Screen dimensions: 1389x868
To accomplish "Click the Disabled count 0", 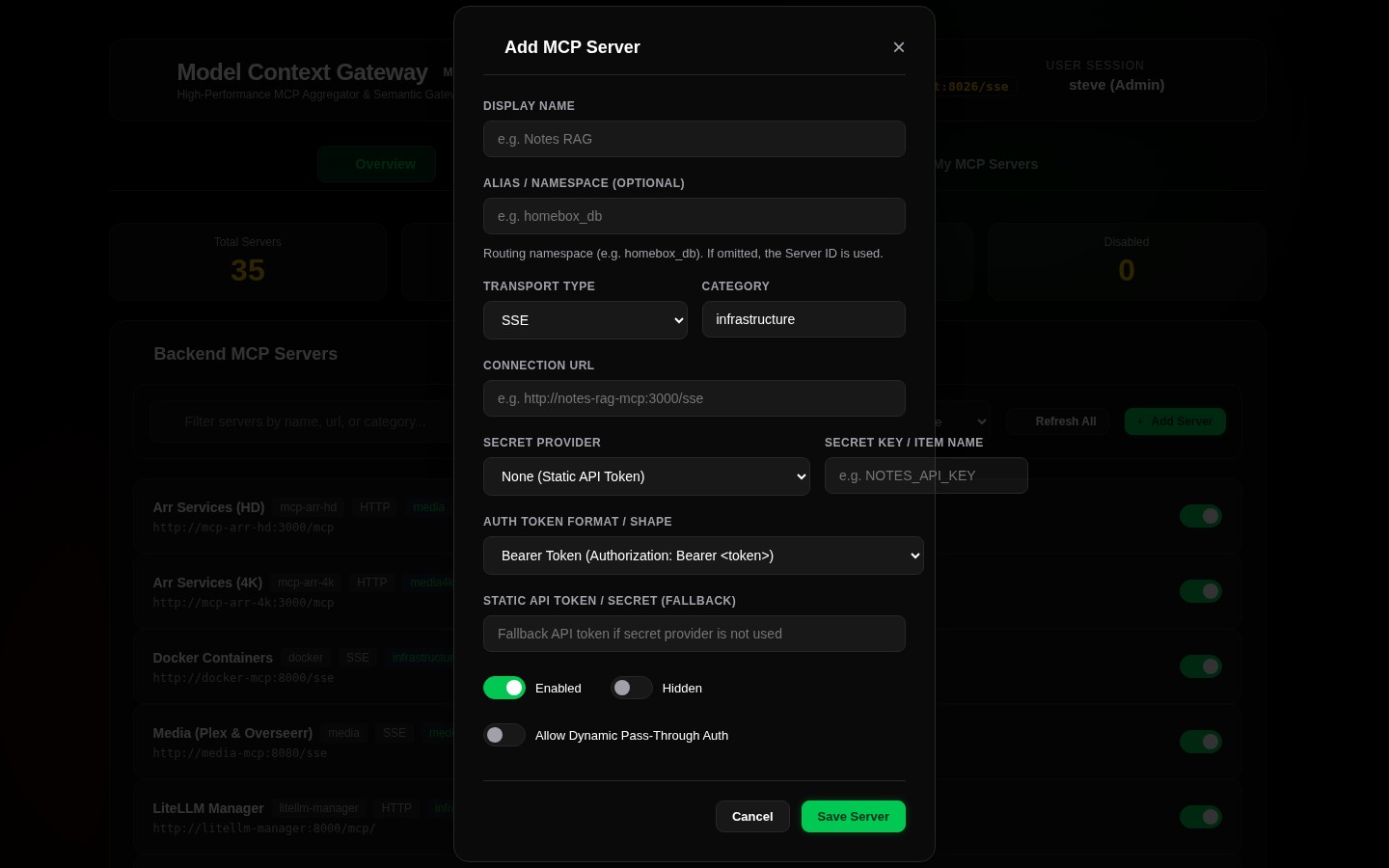I will pyautogui.click(x=1127, y=271).
